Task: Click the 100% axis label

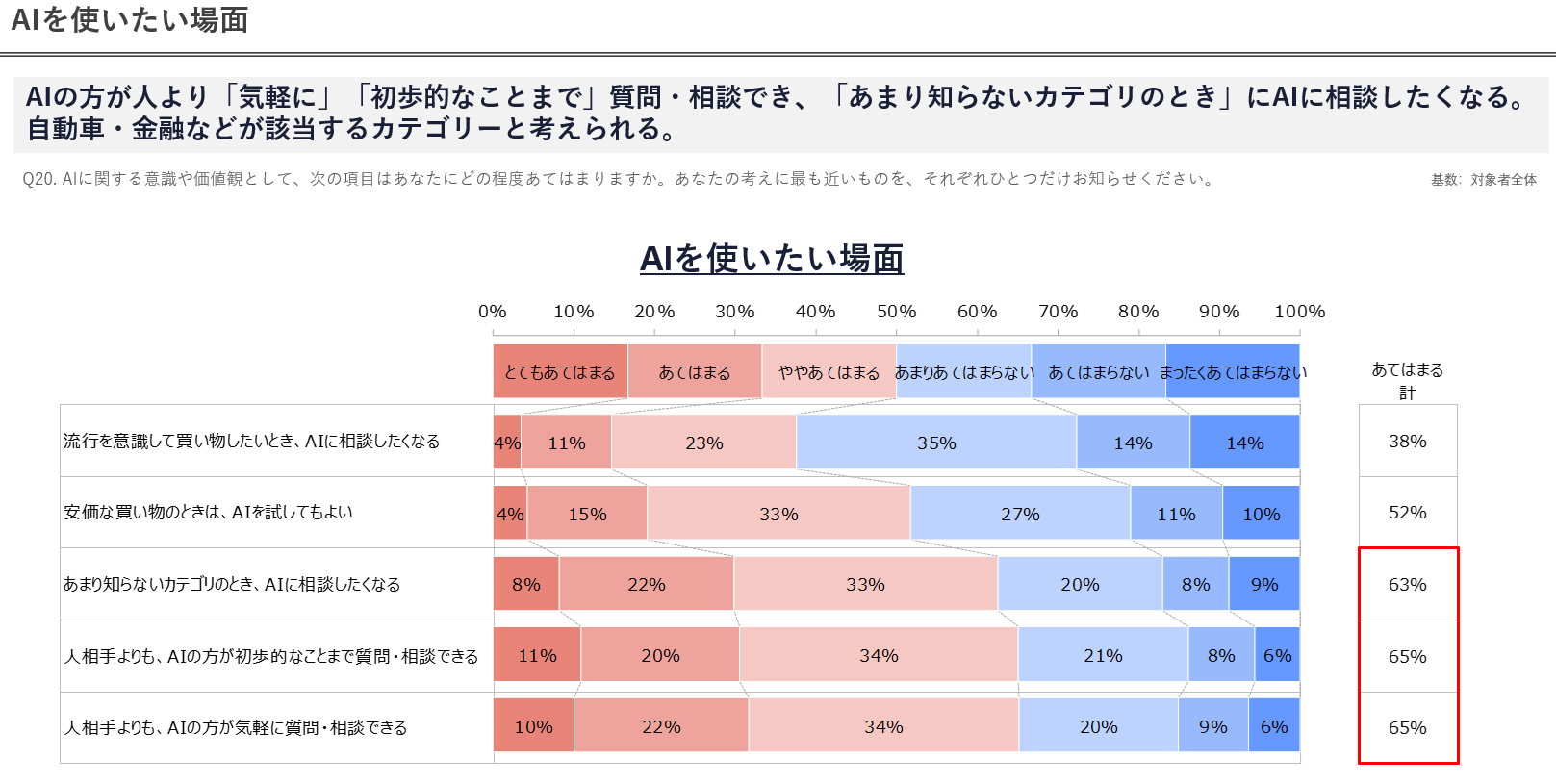Action: 1299,312
